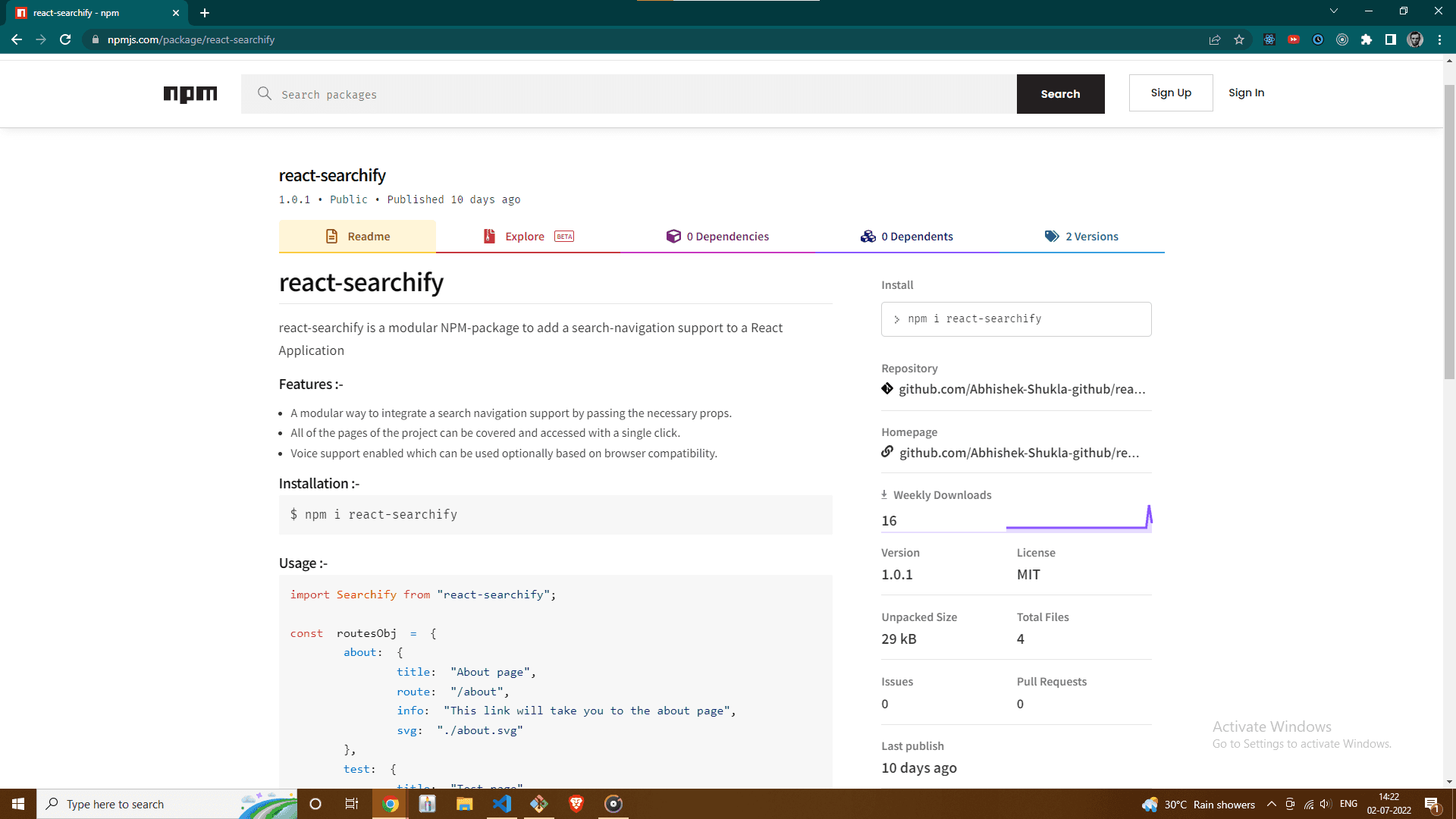1456x819 pixels.
Task: Open volume control in system tray
Action: click(1326, 804)
